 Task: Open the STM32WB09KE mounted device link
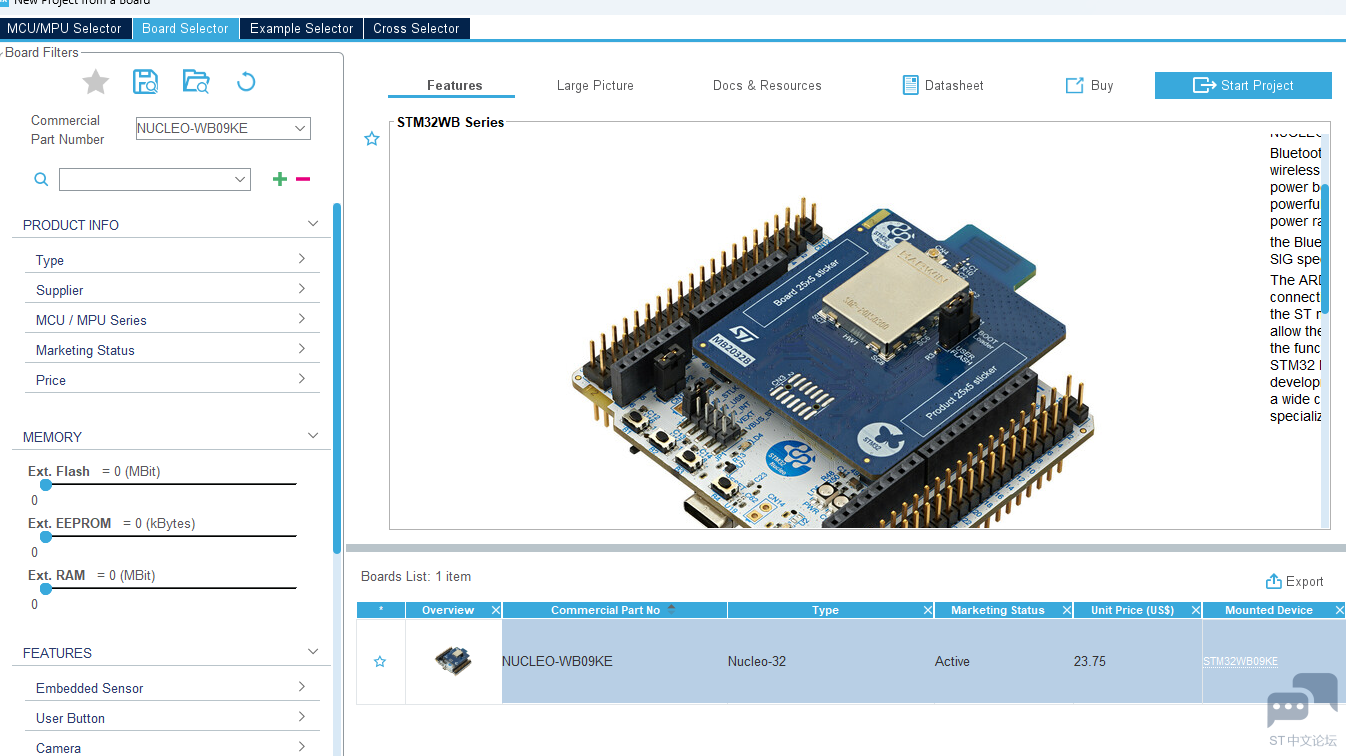(x=1240, y=661)
